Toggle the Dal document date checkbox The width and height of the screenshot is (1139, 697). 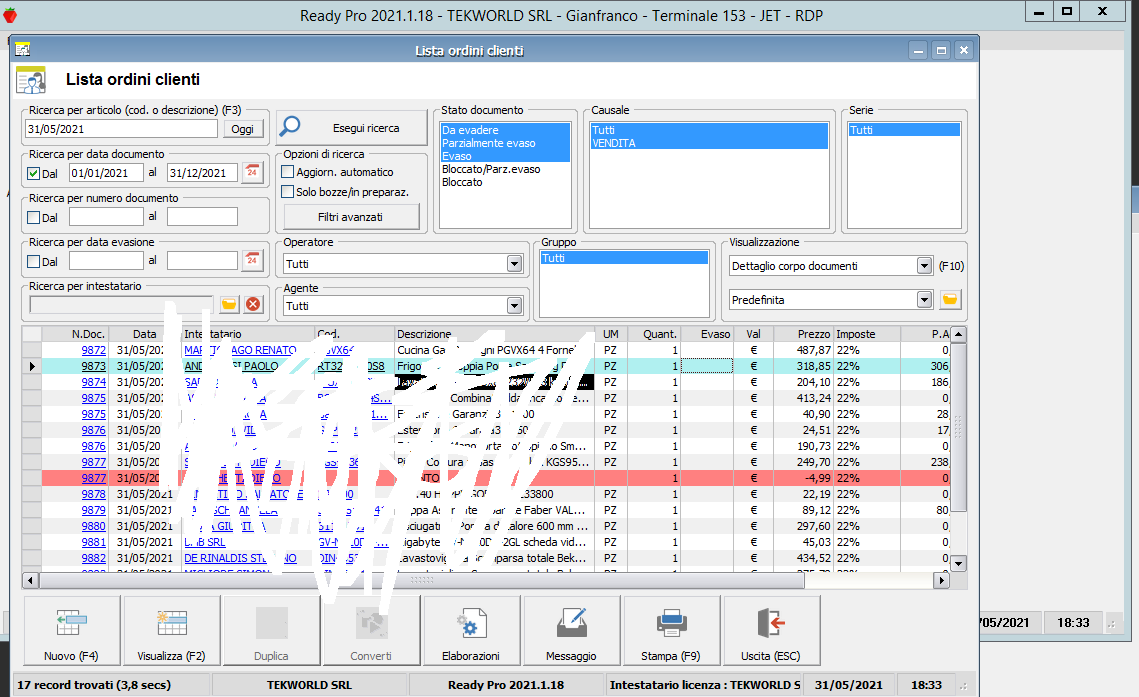point(33,174)
